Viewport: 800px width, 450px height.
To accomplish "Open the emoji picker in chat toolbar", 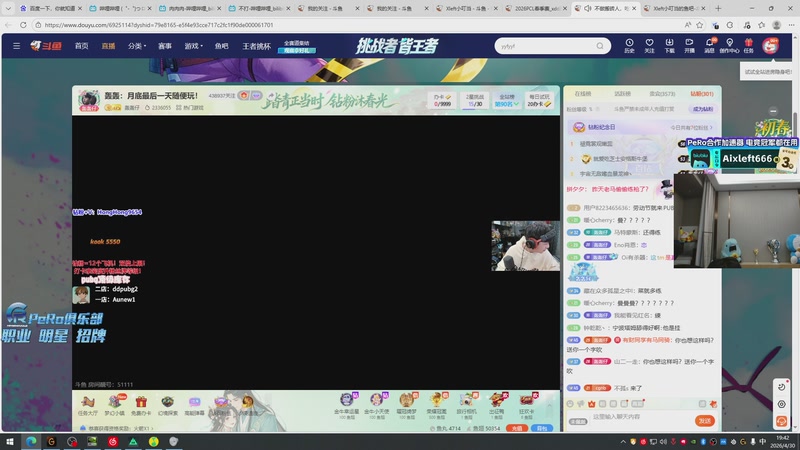I will pyautogui.click(x=570, y=404).
